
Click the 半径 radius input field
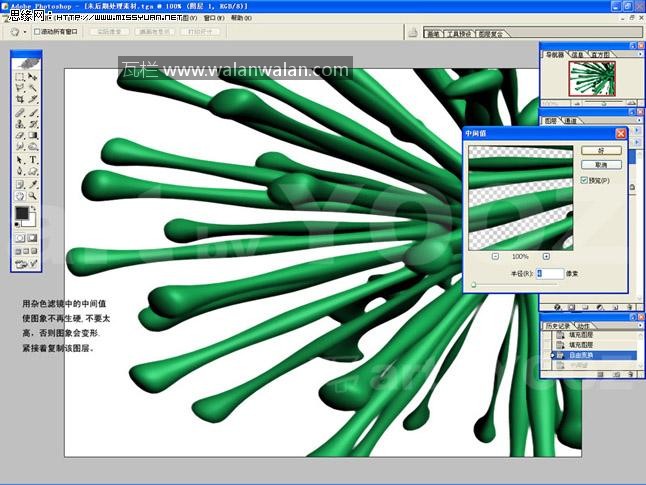(549, 273)
